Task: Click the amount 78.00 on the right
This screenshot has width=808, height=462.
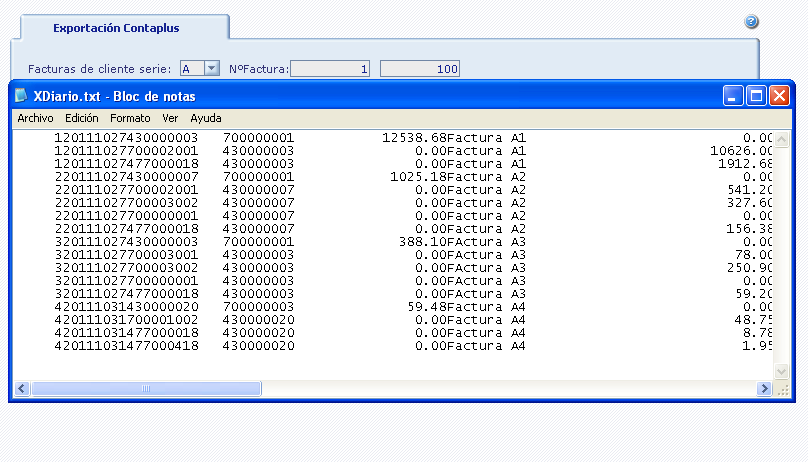Action: (x=753, y=255)
